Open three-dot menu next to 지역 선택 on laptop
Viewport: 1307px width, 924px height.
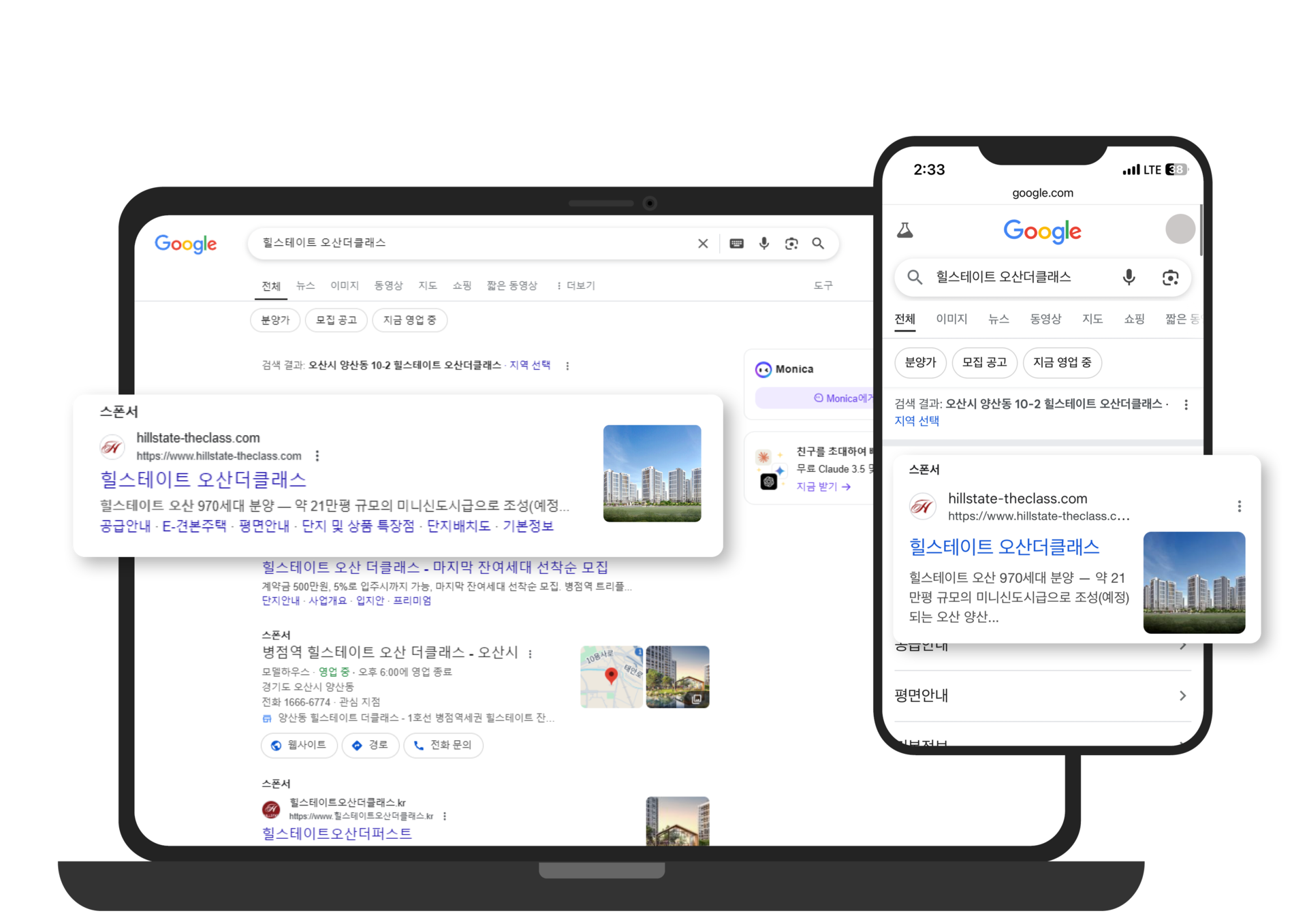point(567,366)
